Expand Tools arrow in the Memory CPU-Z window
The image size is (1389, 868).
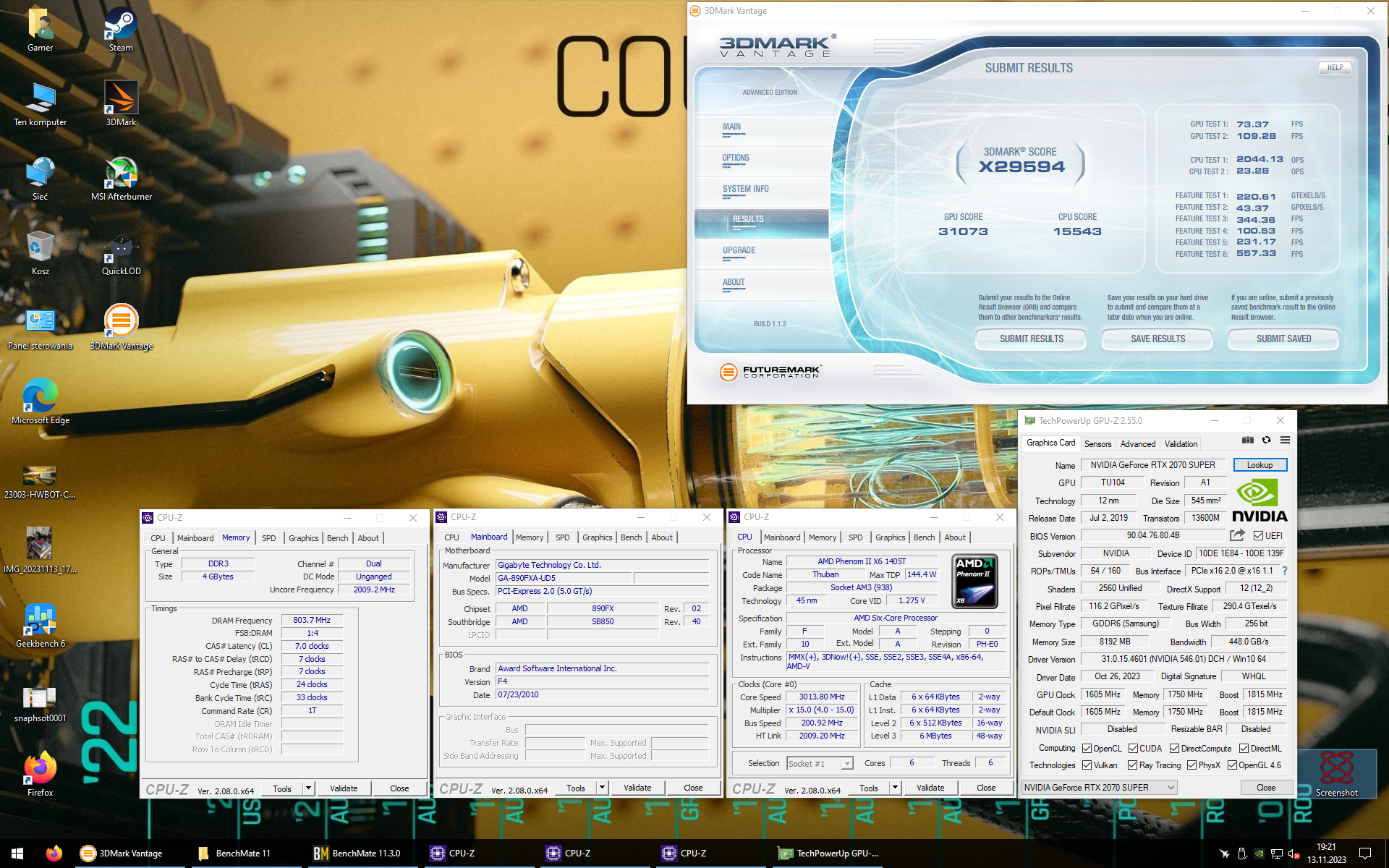click(309, 788)
